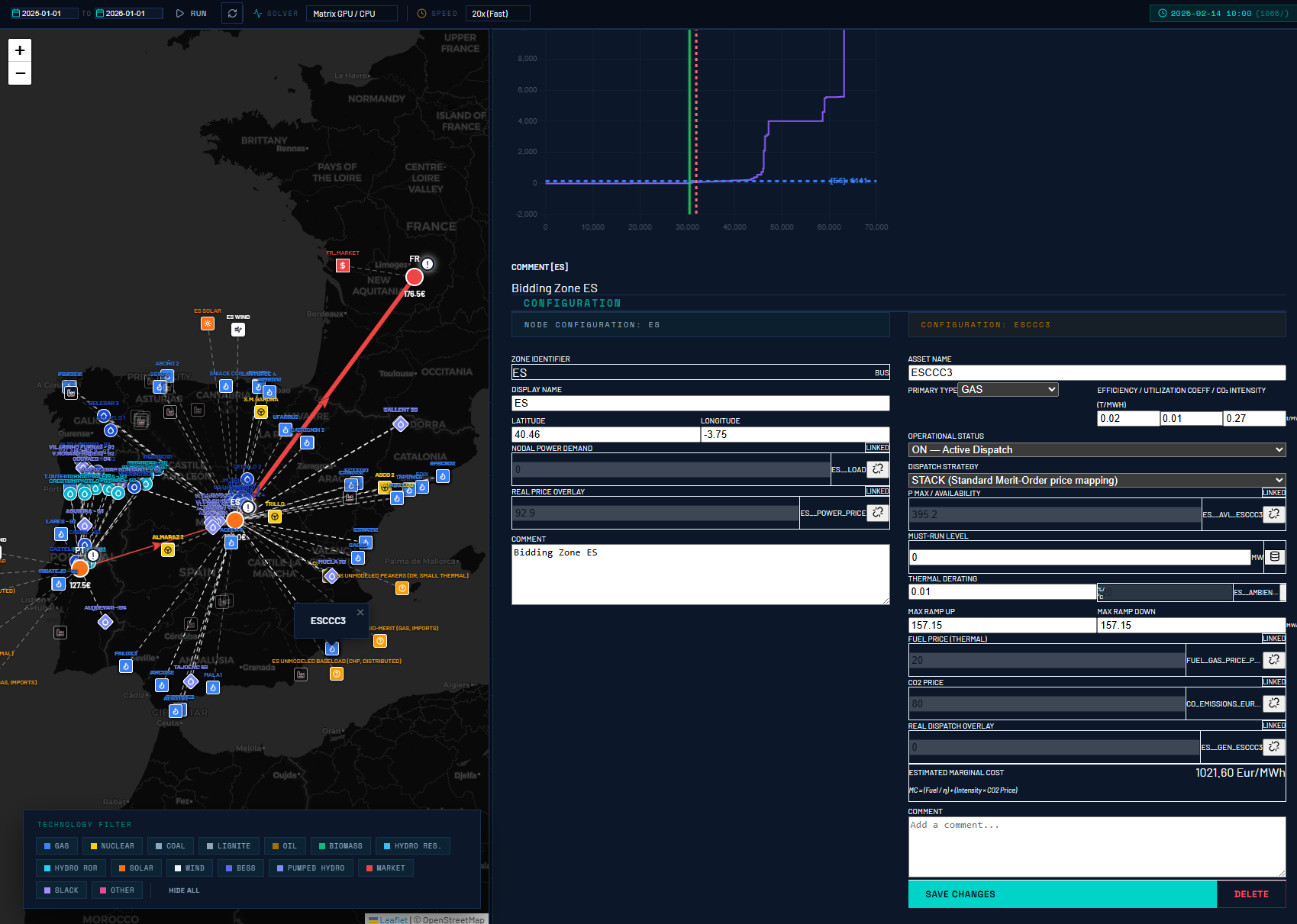This screenshot has width=1297, height=924.
Task: Toggle the BESS technology filter
Action: [240, 868]
